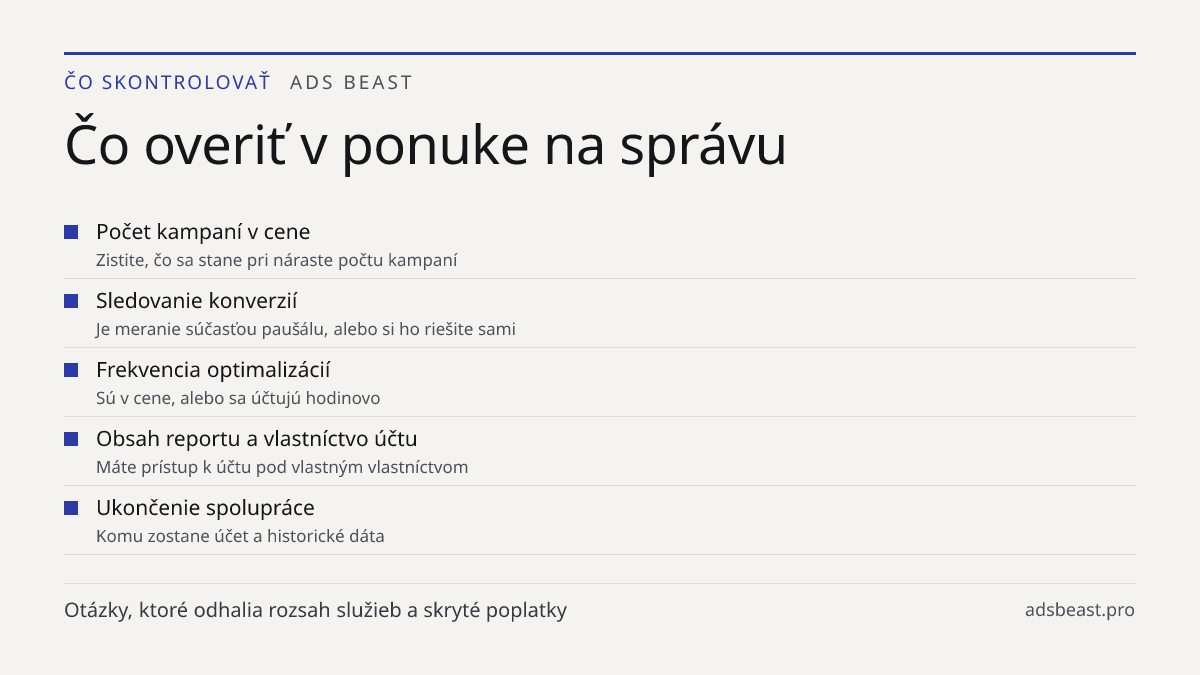Select 'Sledovanie konverzií' item title

click(x=197, y=301)
